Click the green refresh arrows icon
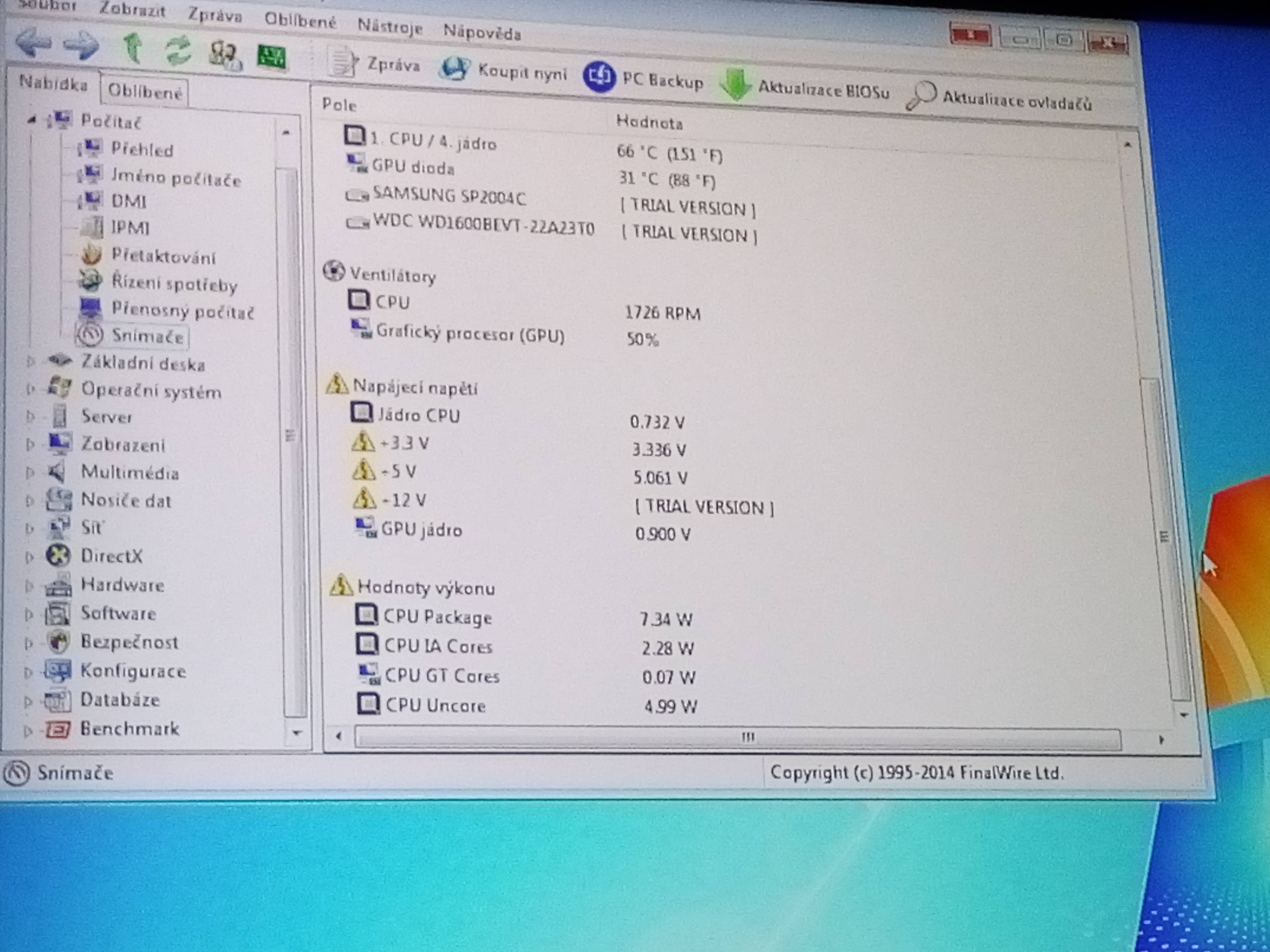Viewport: 1270px width, 952px height. [x=178, y=51]
